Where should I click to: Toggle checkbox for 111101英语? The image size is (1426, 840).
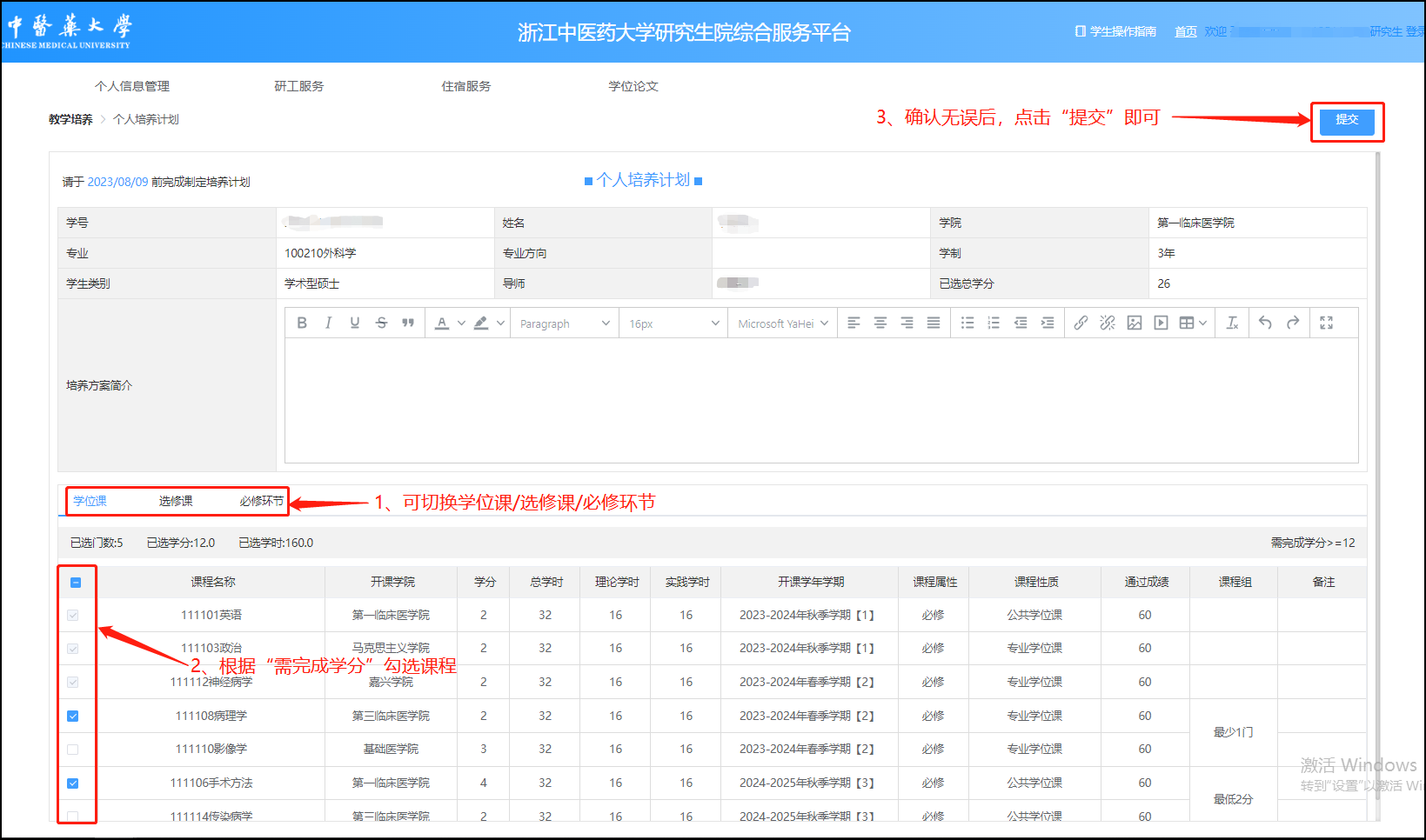pyautogui.click(x=73, y=615)
